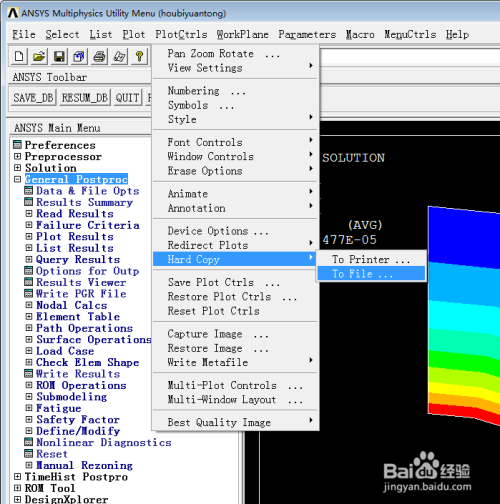
Task: Click the Data & File Opts dialog icon
Action: pos(29,191)
